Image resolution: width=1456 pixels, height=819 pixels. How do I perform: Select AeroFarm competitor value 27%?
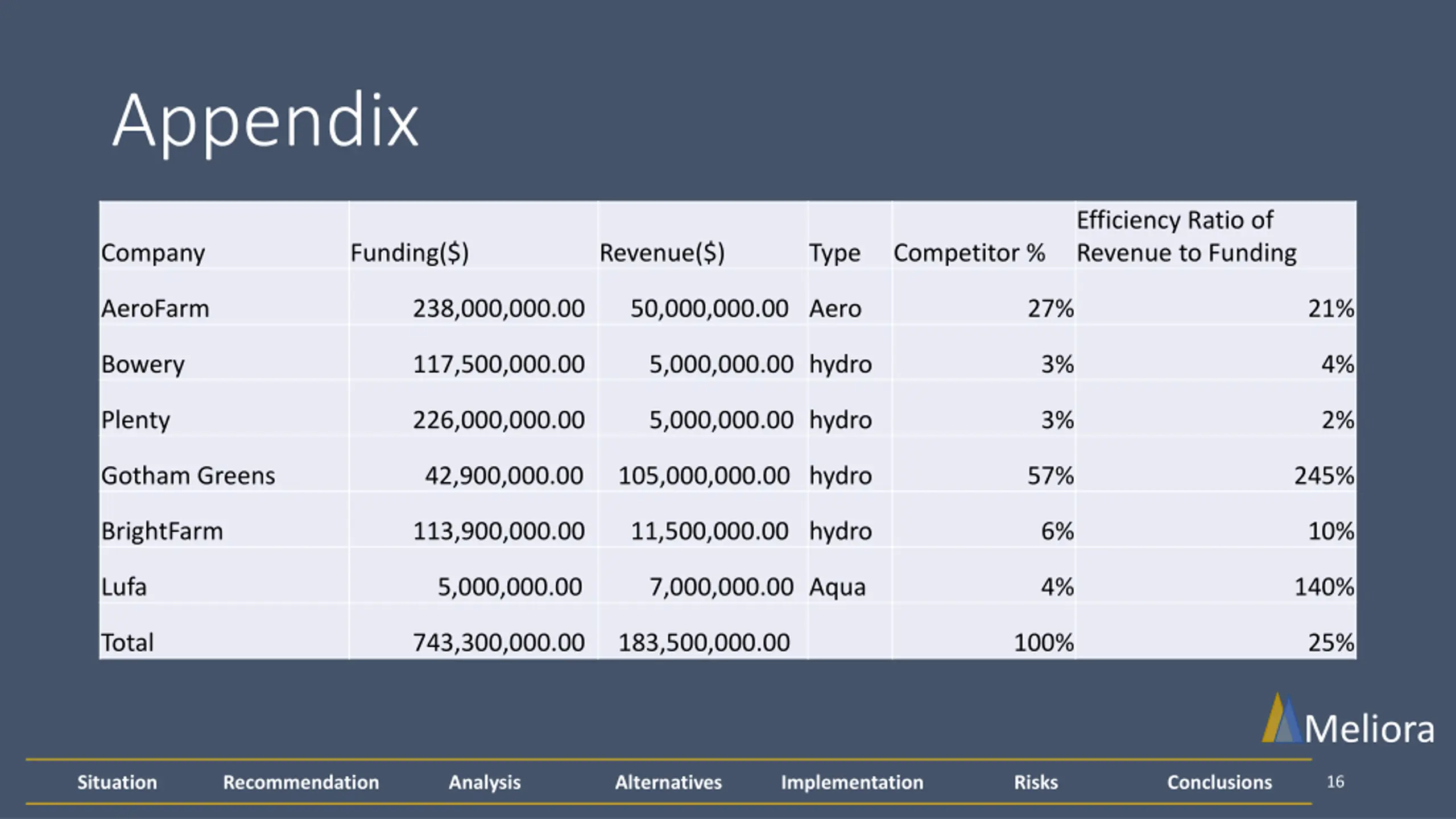(x=1050, y=309)
